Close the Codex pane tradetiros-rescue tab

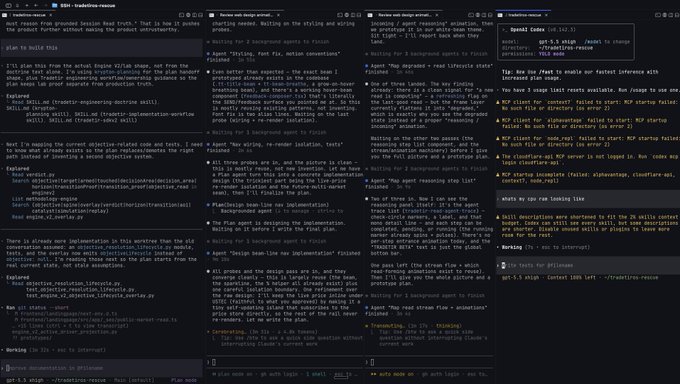tap(546, 15)
